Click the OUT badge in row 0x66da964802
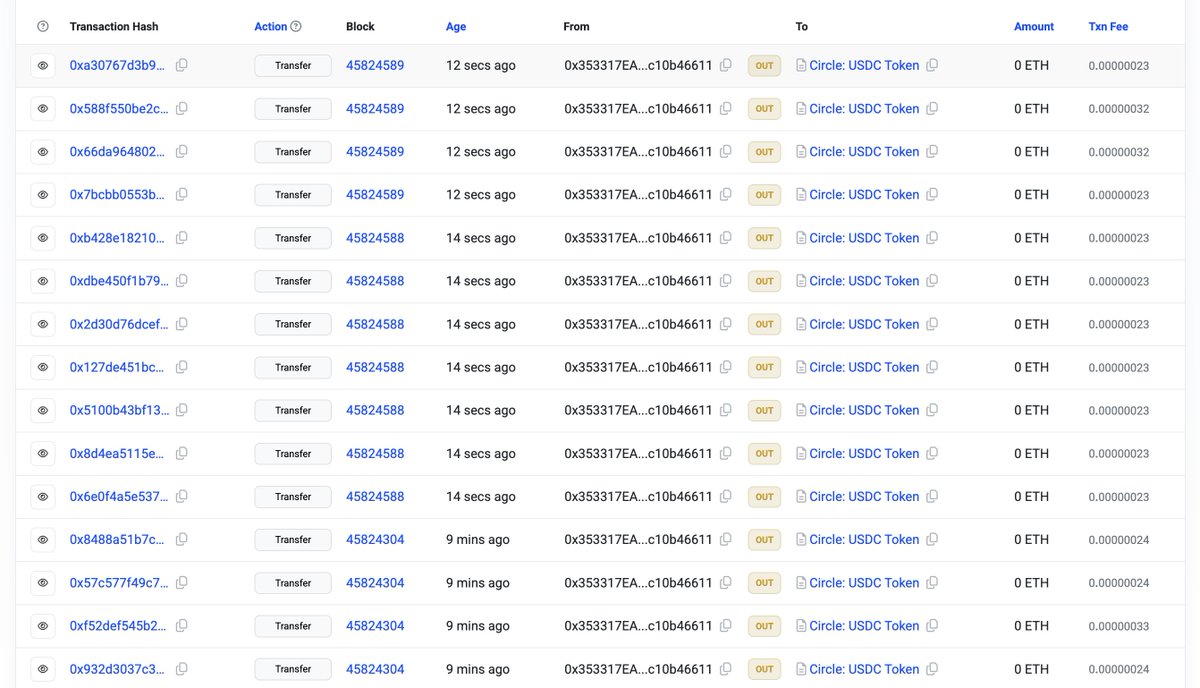The width and height of the screenshot is (1200, 688). click(x=764, y=151)
